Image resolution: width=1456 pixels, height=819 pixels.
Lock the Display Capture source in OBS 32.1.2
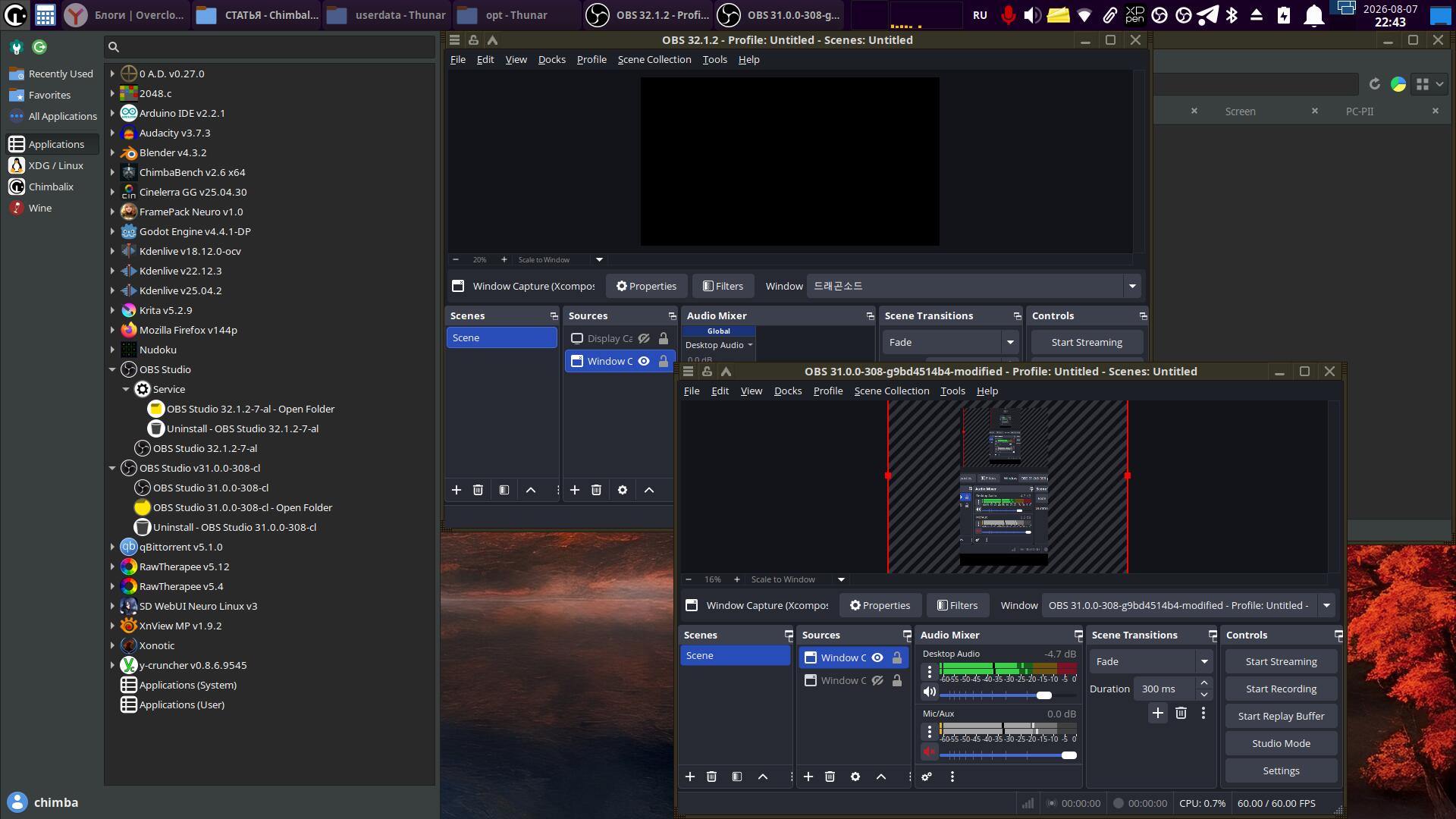(664, 339)
